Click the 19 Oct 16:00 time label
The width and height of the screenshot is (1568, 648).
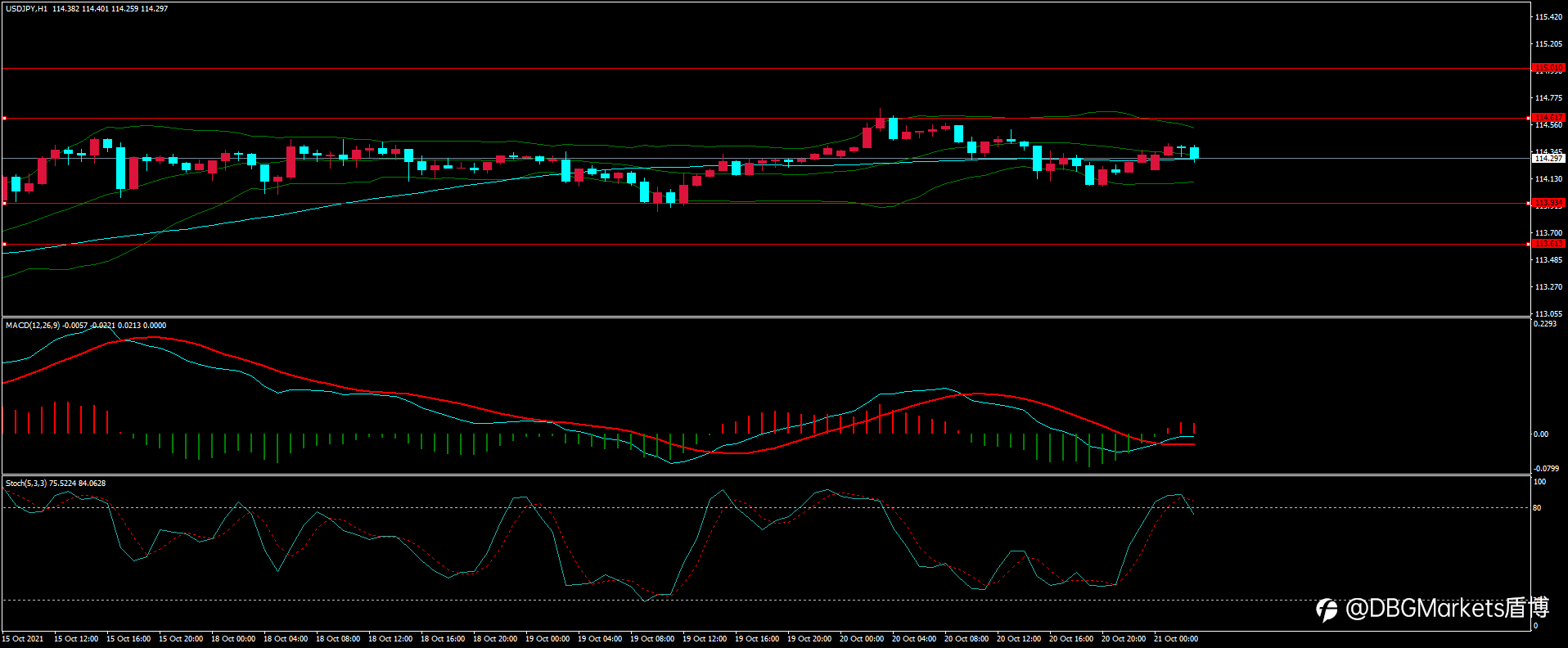tap(757, 639)
